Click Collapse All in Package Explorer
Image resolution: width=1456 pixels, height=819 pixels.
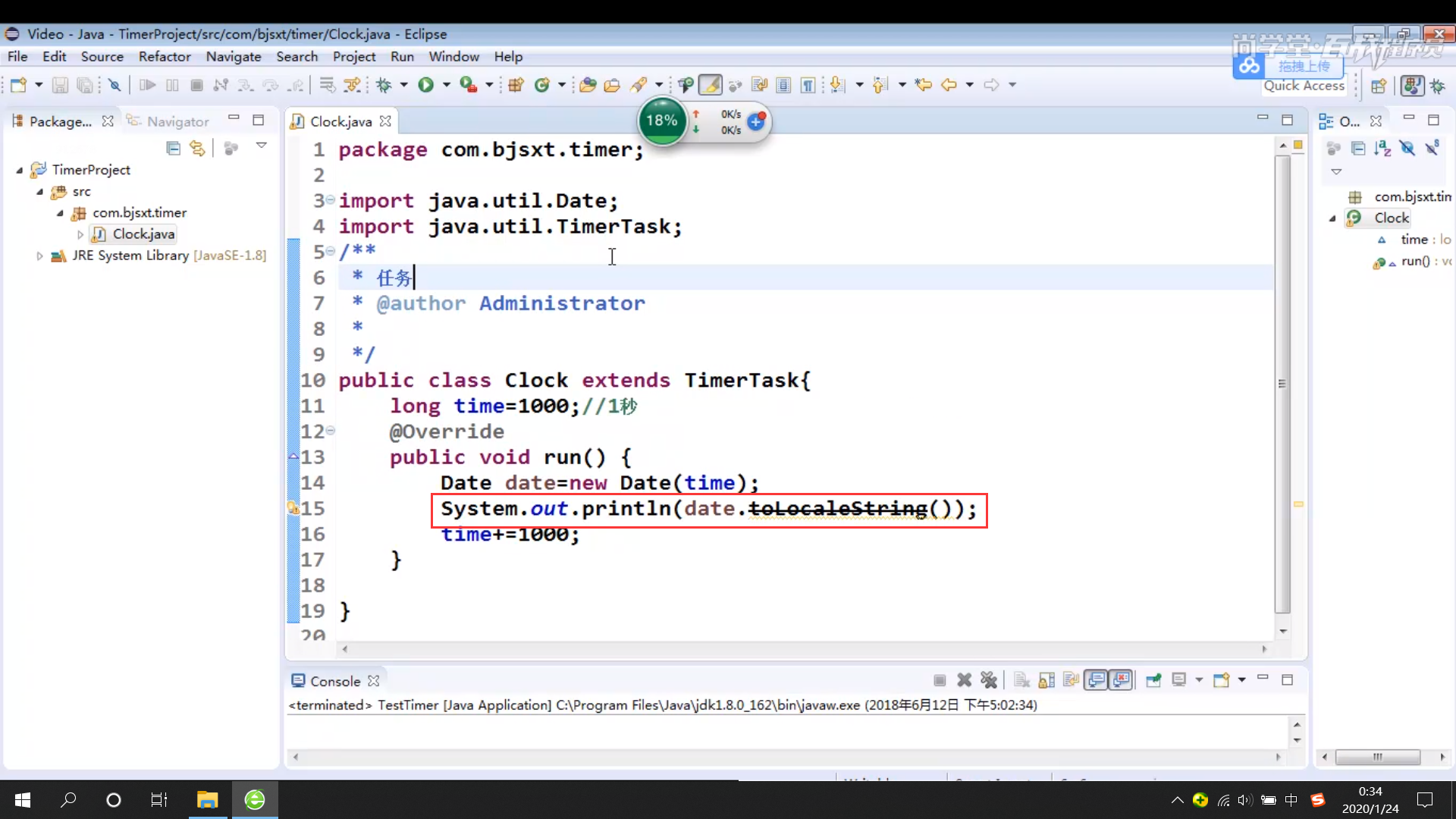(173, 148)
